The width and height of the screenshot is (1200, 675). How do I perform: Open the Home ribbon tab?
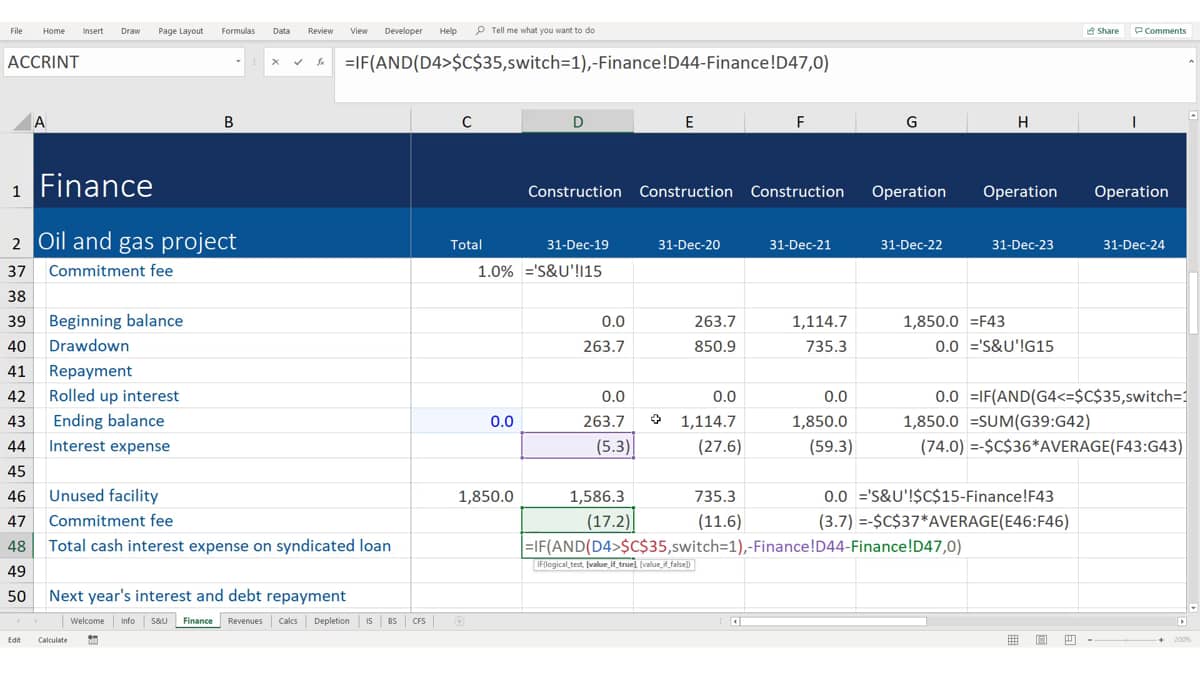pos(54,31)
